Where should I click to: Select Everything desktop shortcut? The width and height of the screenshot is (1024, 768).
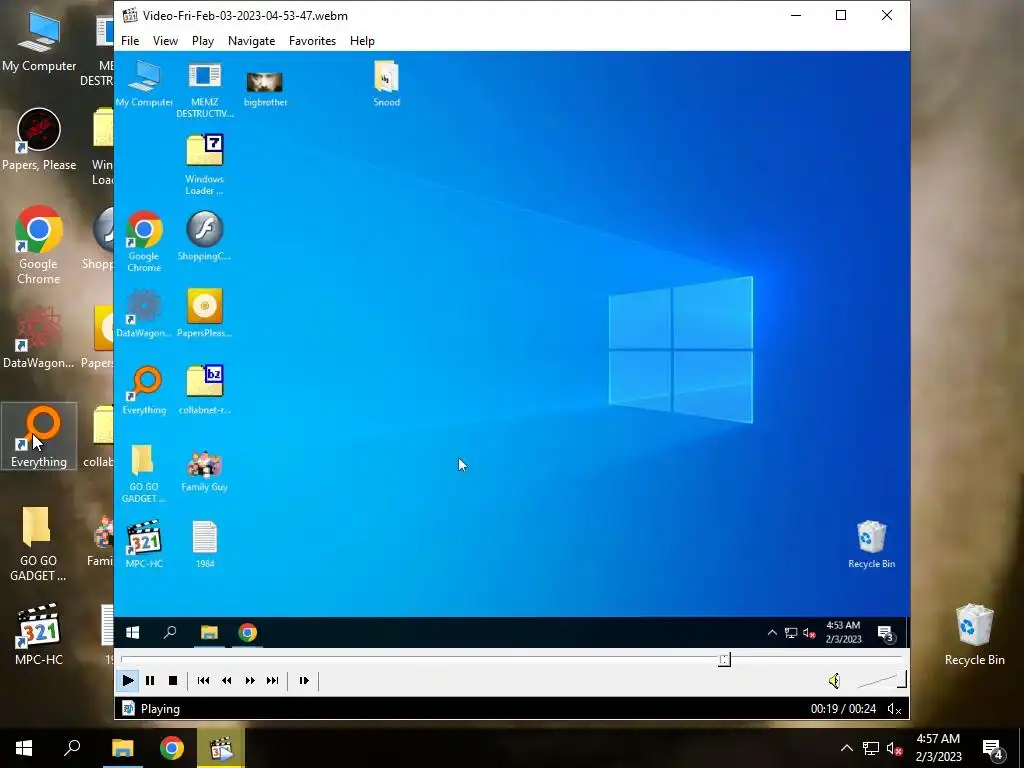(x=39, y=436)
